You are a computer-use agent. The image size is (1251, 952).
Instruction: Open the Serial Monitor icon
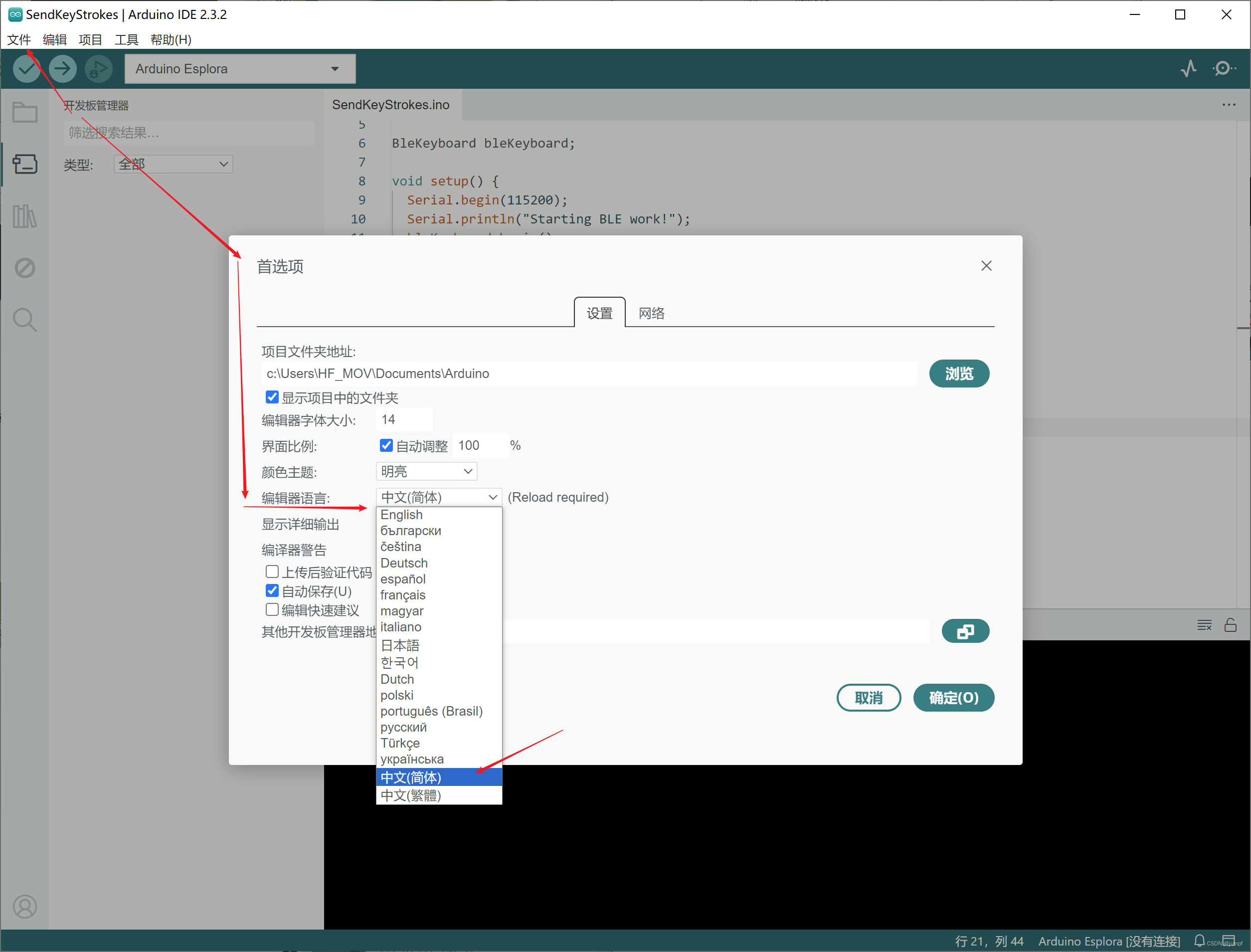tap(1224, 68)
